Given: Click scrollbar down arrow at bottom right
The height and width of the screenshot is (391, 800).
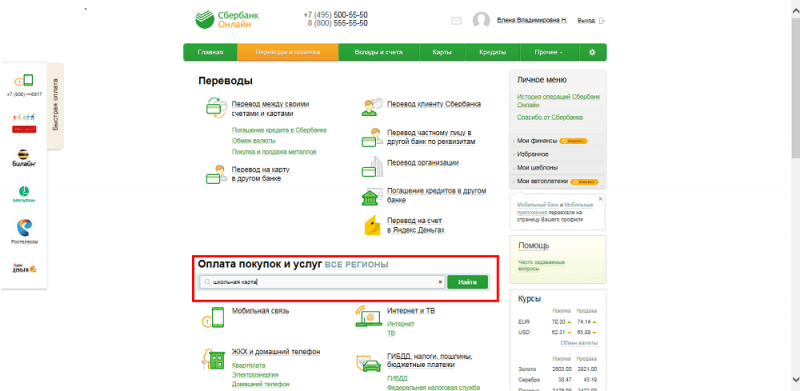Looking at the screenshot, I should coord(795,379).
